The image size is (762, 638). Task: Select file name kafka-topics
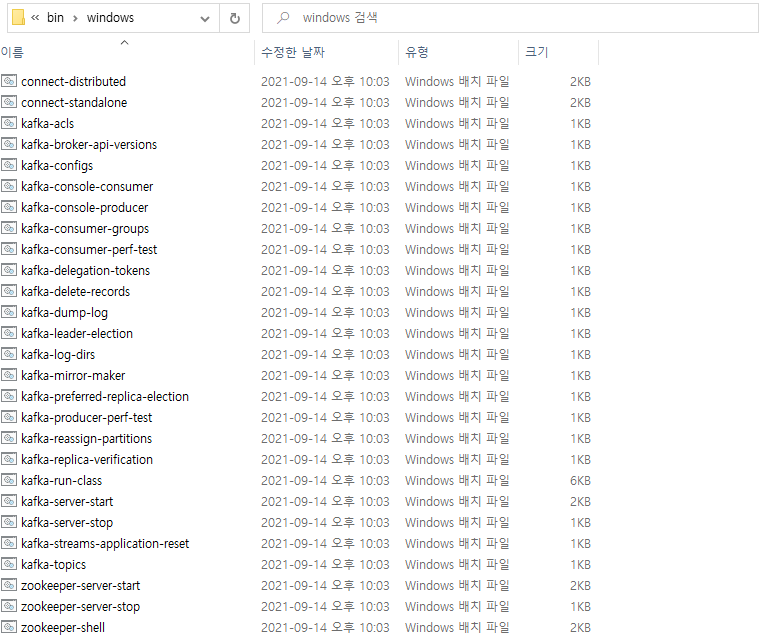tap(53, 564)
